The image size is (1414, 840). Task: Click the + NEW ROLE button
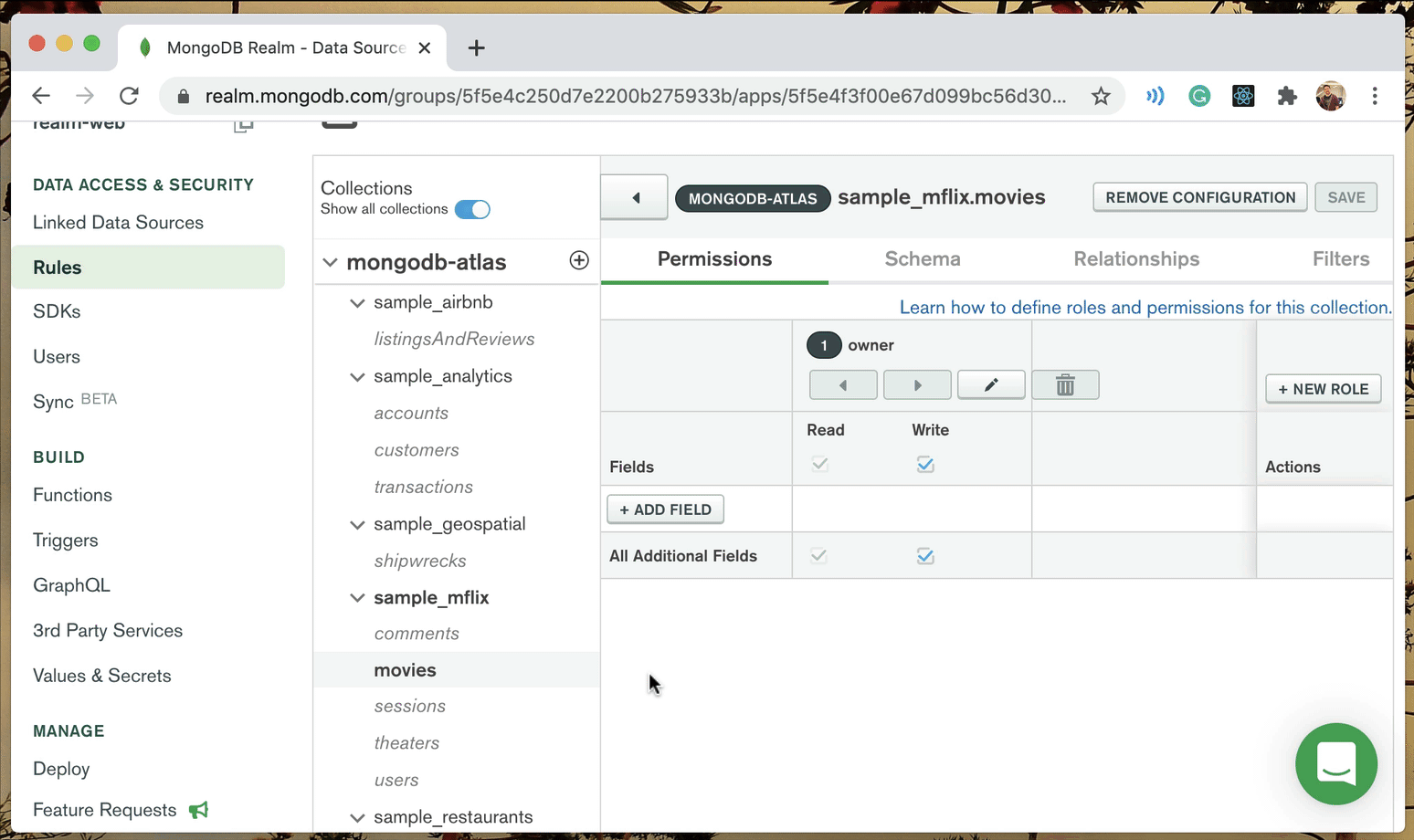pos(1323,389)
